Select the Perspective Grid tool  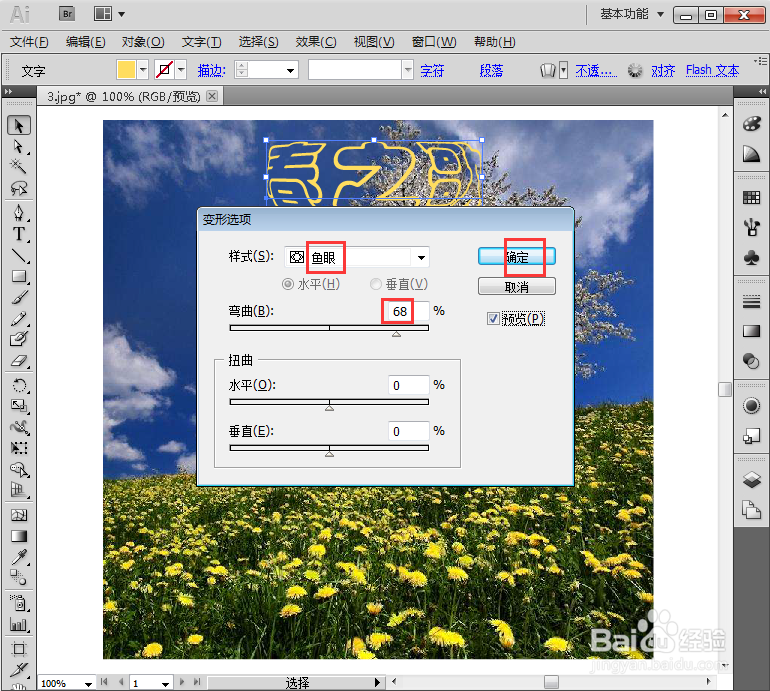tap(19, 490)
